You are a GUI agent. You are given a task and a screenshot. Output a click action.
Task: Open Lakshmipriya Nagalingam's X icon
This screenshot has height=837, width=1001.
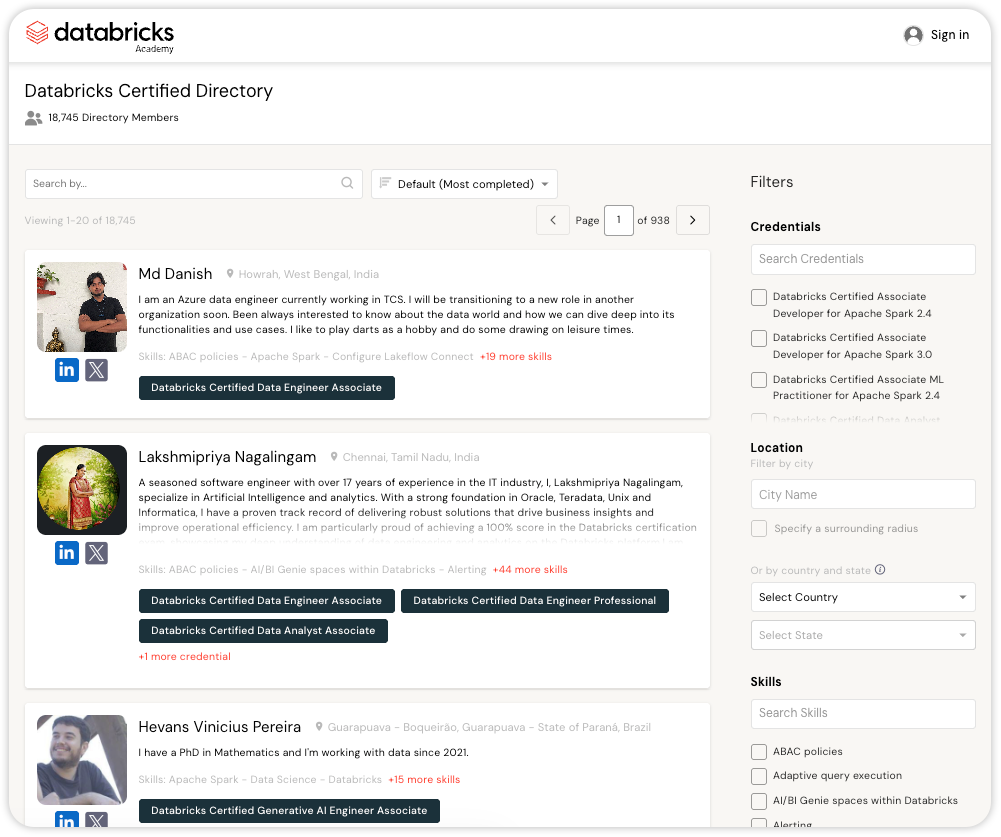[96, 553]
